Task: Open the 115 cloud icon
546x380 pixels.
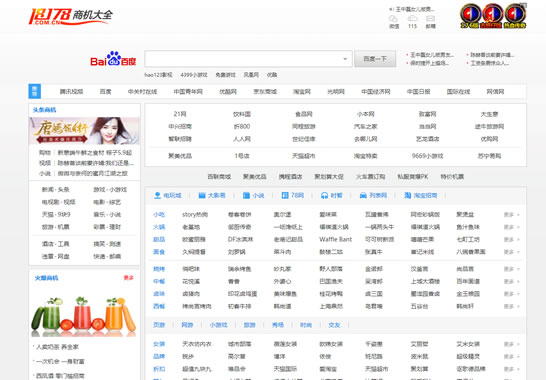Action: pyautogui.click(x=412, y=18)
